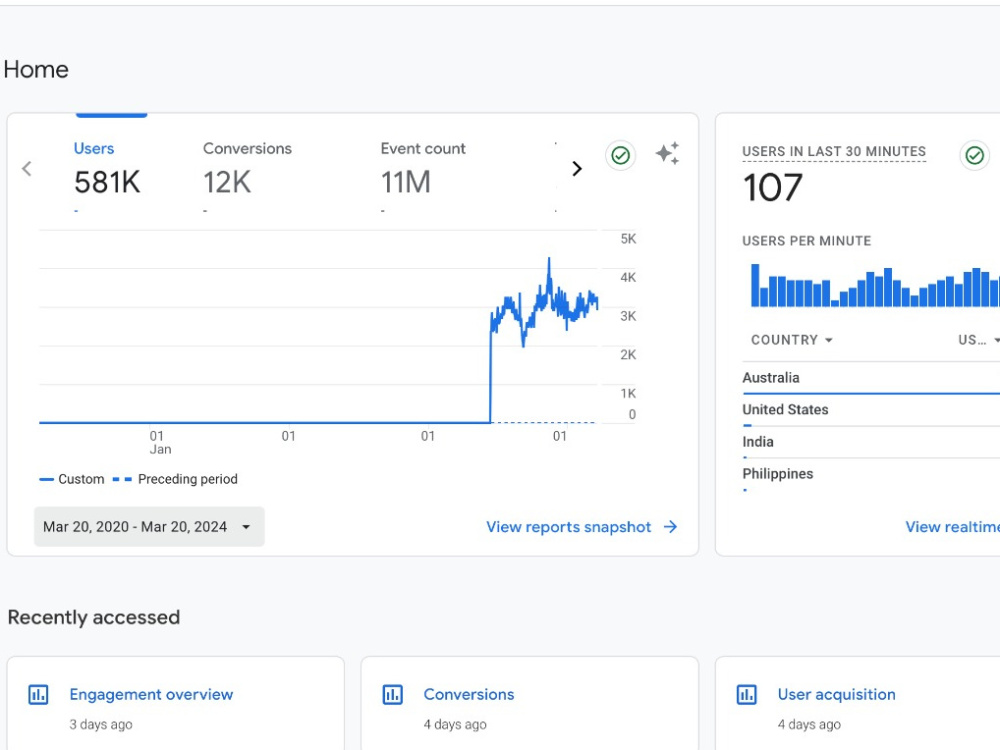Click the Home page heading
Image resolution: width=1000 pixels, height=750 pixels.
coord(36,70)
